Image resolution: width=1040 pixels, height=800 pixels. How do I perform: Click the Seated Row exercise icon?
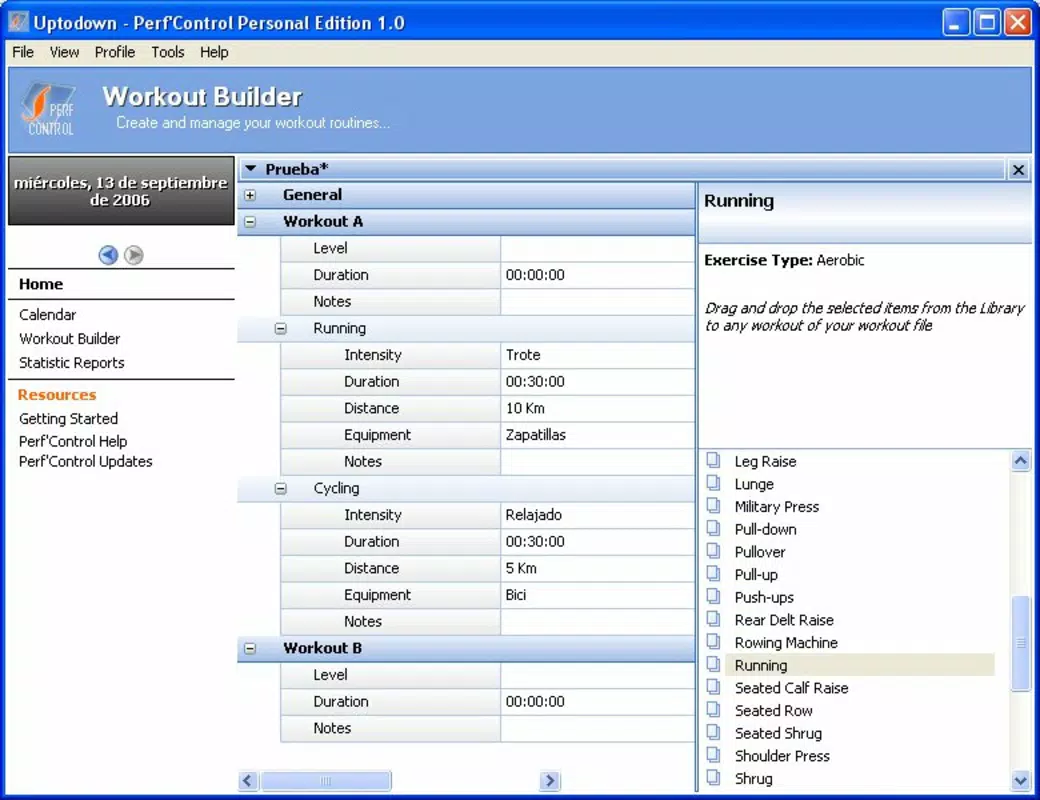[714, 709]
